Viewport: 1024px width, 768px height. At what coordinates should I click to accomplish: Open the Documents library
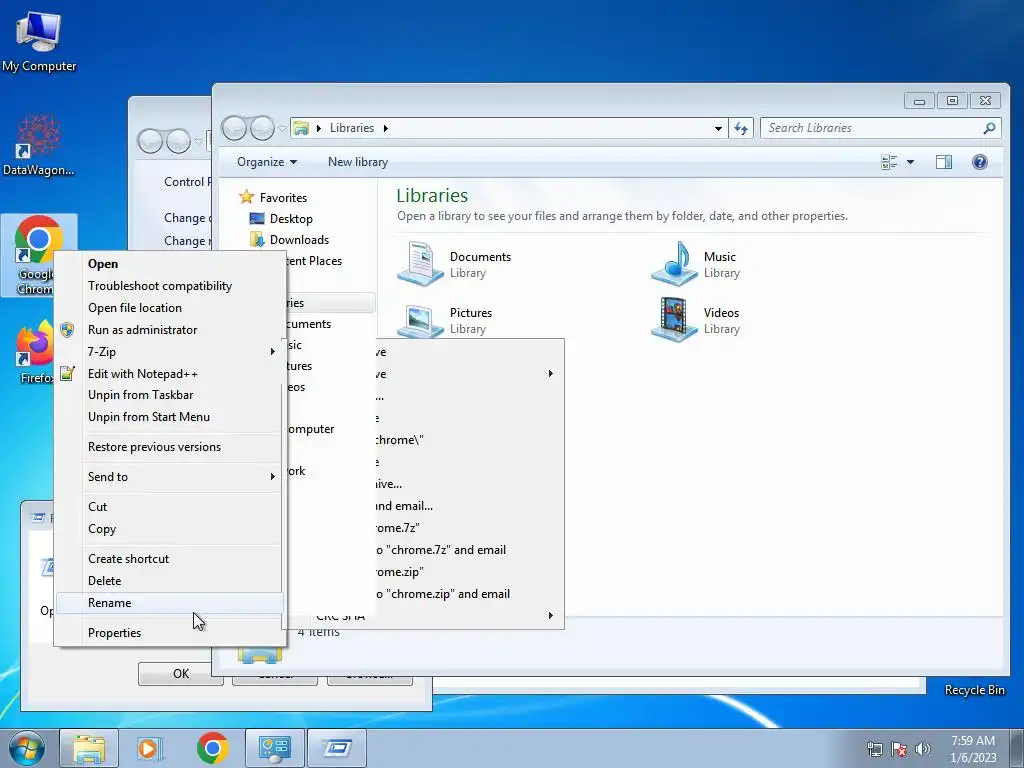click(455, 264)
